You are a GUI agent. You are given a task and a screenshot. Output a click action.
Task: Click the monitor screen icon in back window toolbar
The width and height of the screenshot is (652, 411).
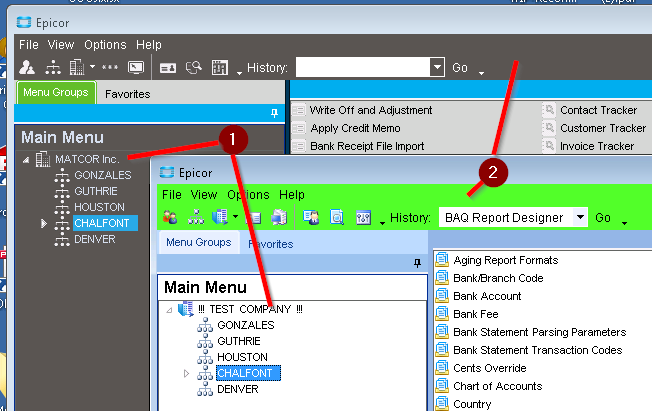coord(136,67)
